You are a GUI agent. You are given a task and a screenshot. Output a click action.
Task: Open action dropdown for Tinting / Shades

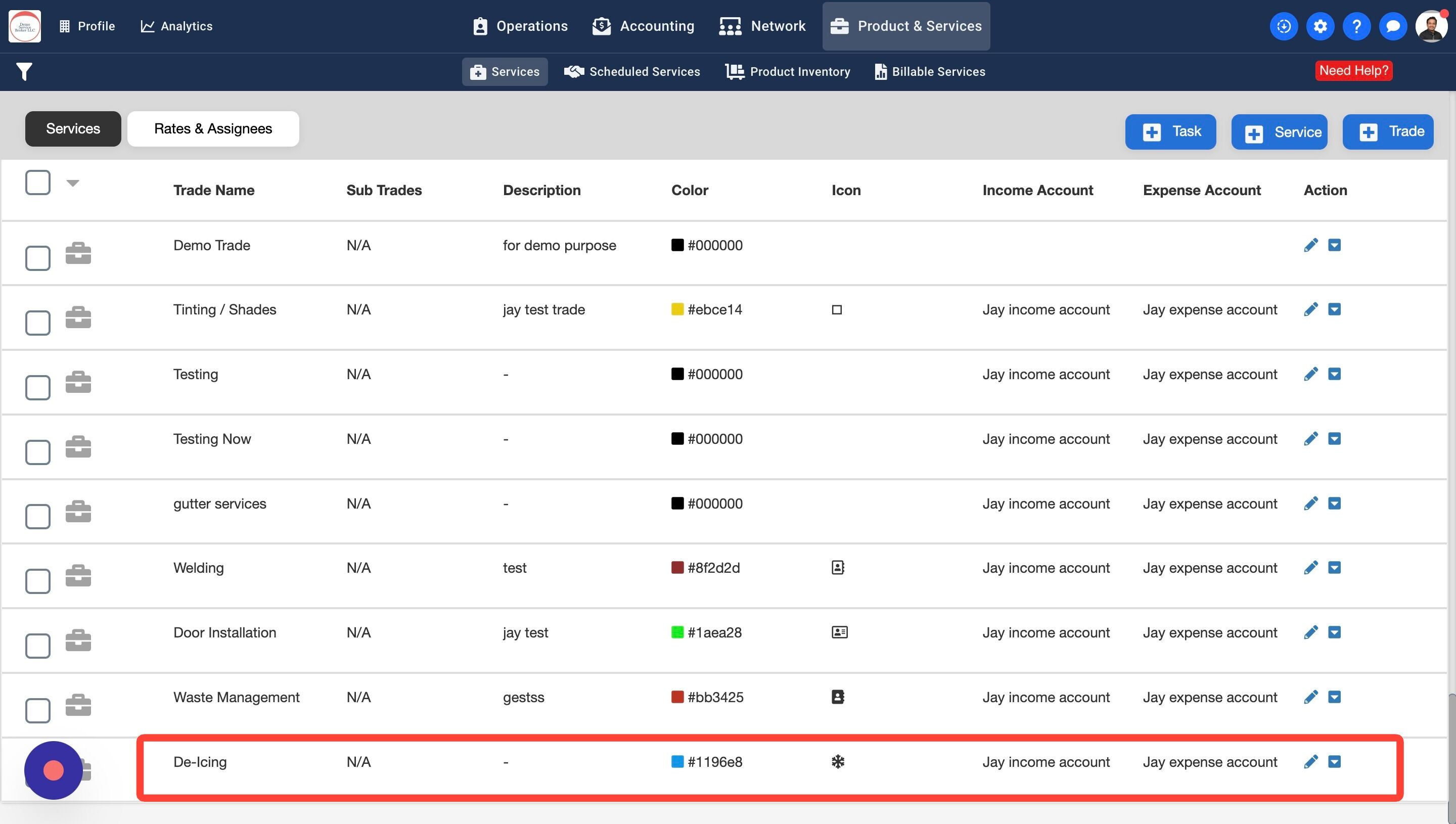tap(1334, 309)
